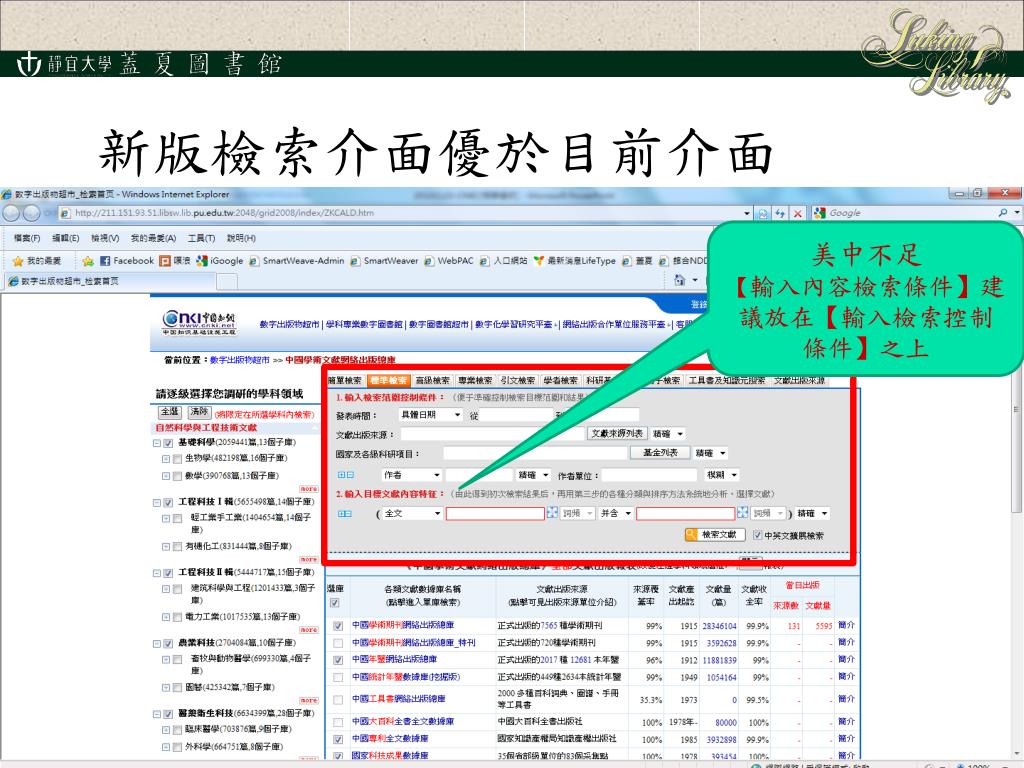Click the add-to-favorites star icon
The image size is (1024, 768).
[x=88, y=261]
